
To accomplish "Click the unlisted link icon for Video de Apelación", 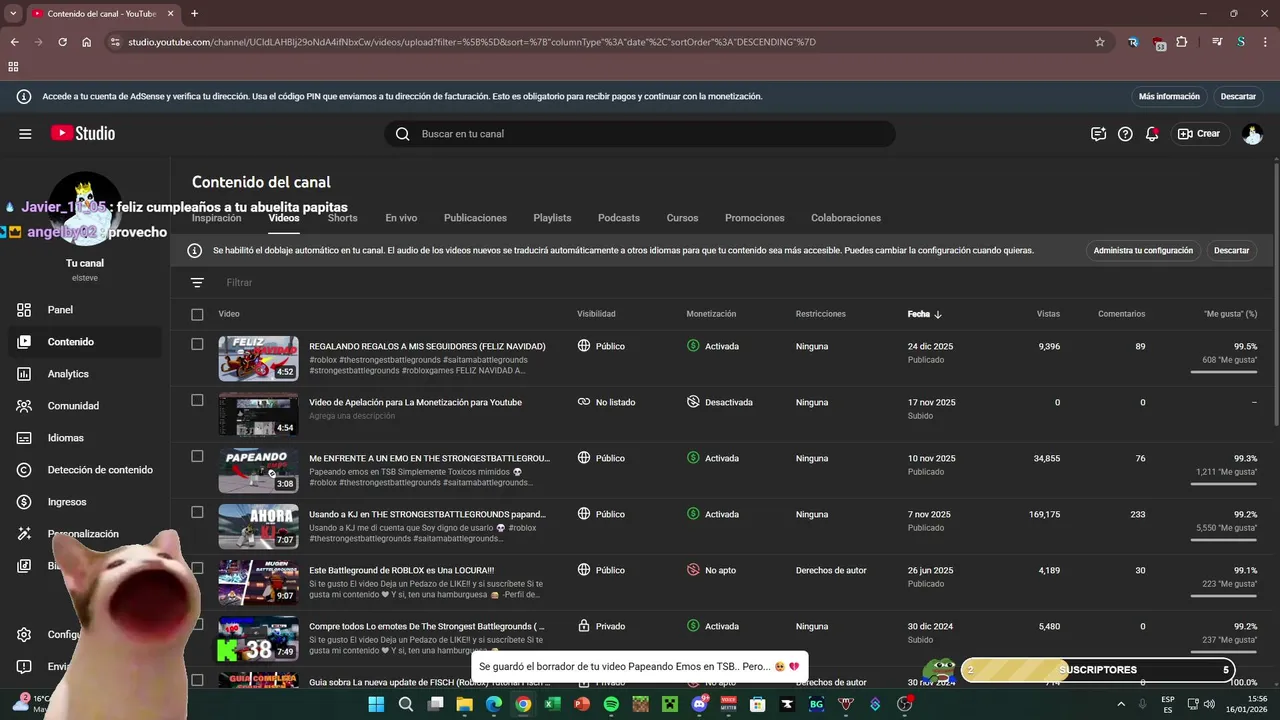I will coord(584,402).
